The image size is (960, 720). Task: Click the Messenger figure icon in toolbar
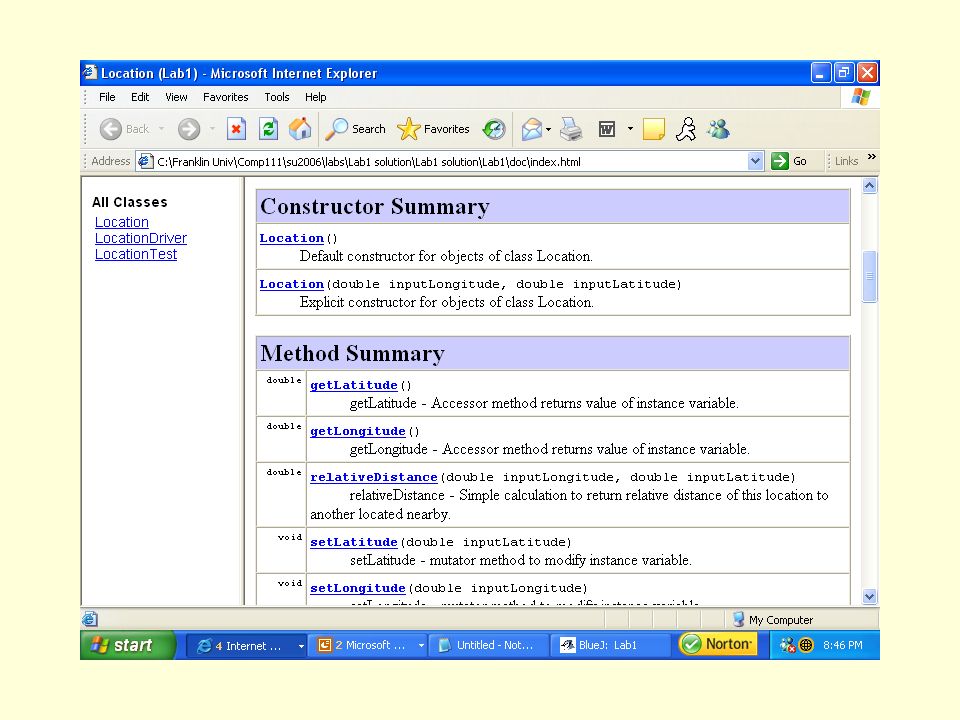point(686,129)
